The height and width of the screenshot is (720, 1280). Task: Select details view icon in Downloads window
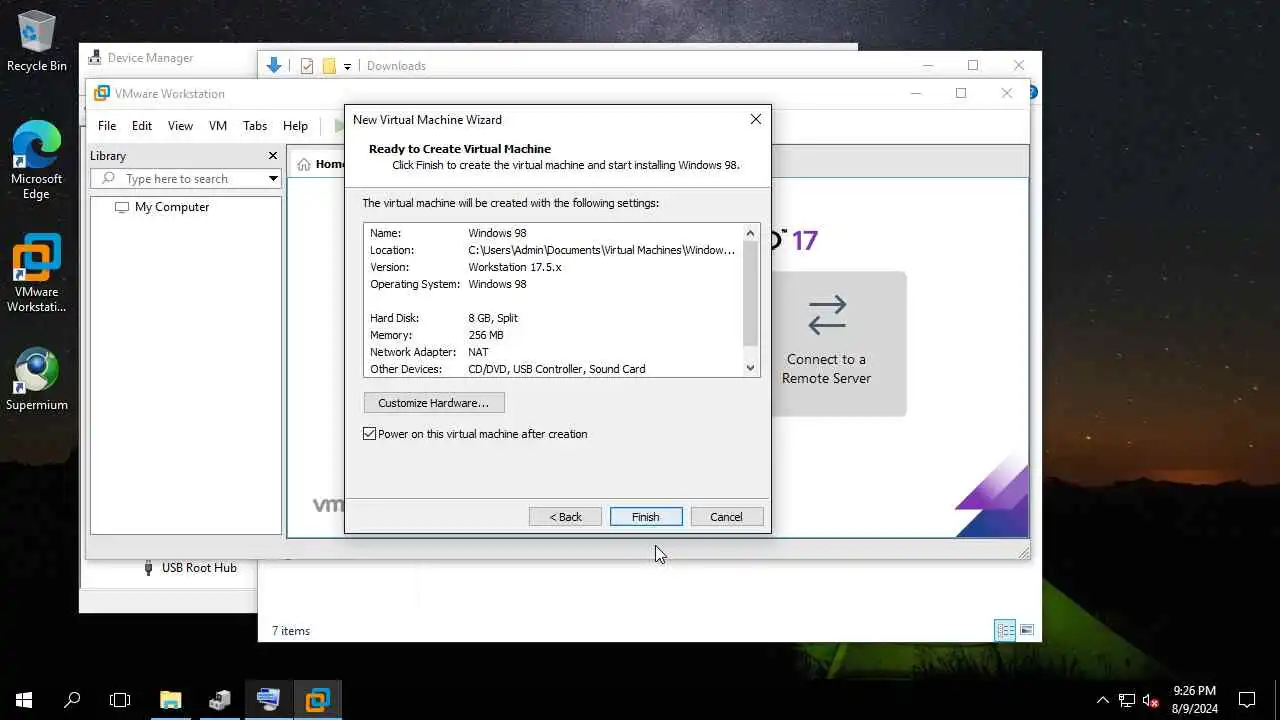(x=1005, y=630)
